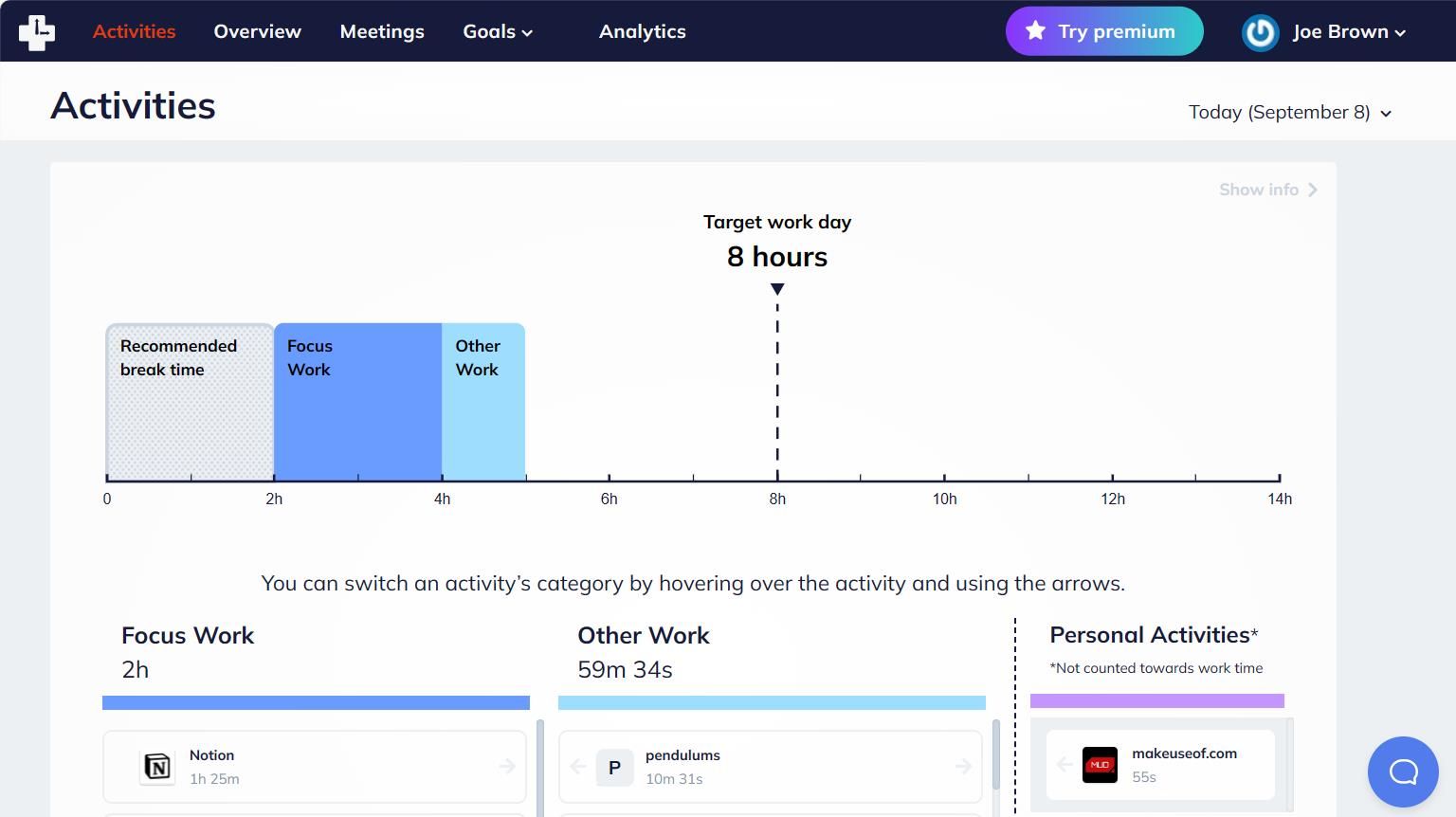Viewport: 1456px width, 817px height.
Task: Go to the Analytics page
Action: click(x=642, y=31)
